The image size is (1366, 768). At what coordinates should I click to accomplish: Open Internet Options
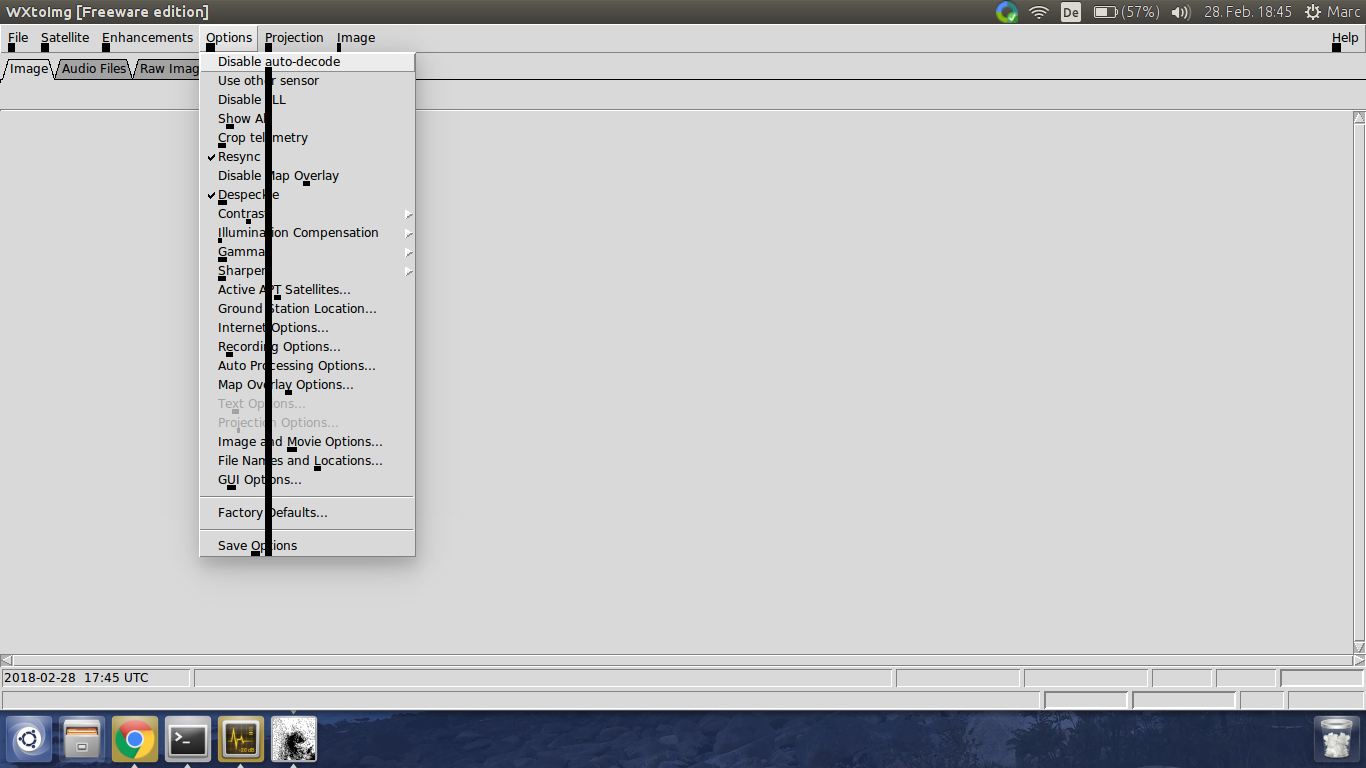coord(307,328)
